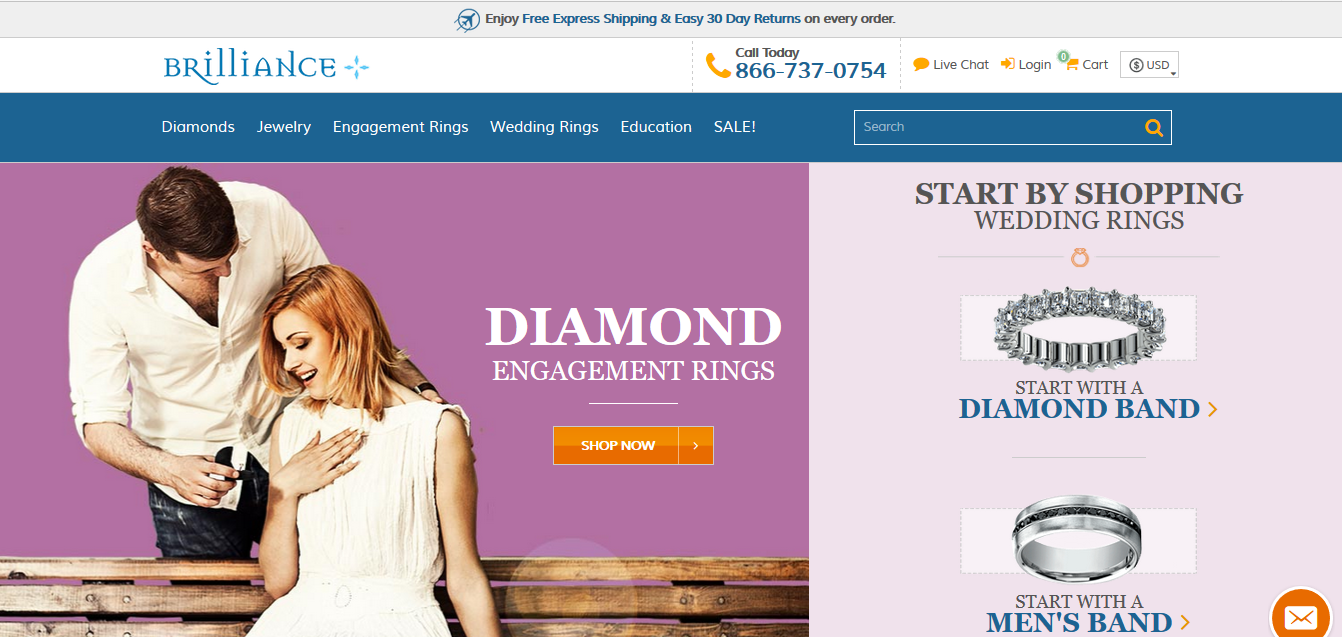Open the Wedding Rings menu
This screenshot has height=637, width=1342.
pos(544,127)
